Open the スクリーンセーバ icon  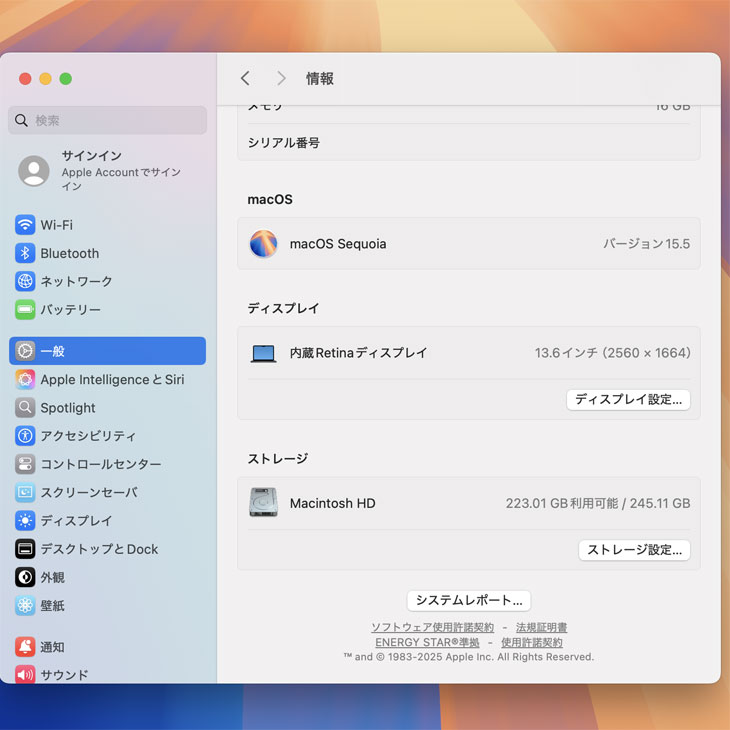(25, 493)
